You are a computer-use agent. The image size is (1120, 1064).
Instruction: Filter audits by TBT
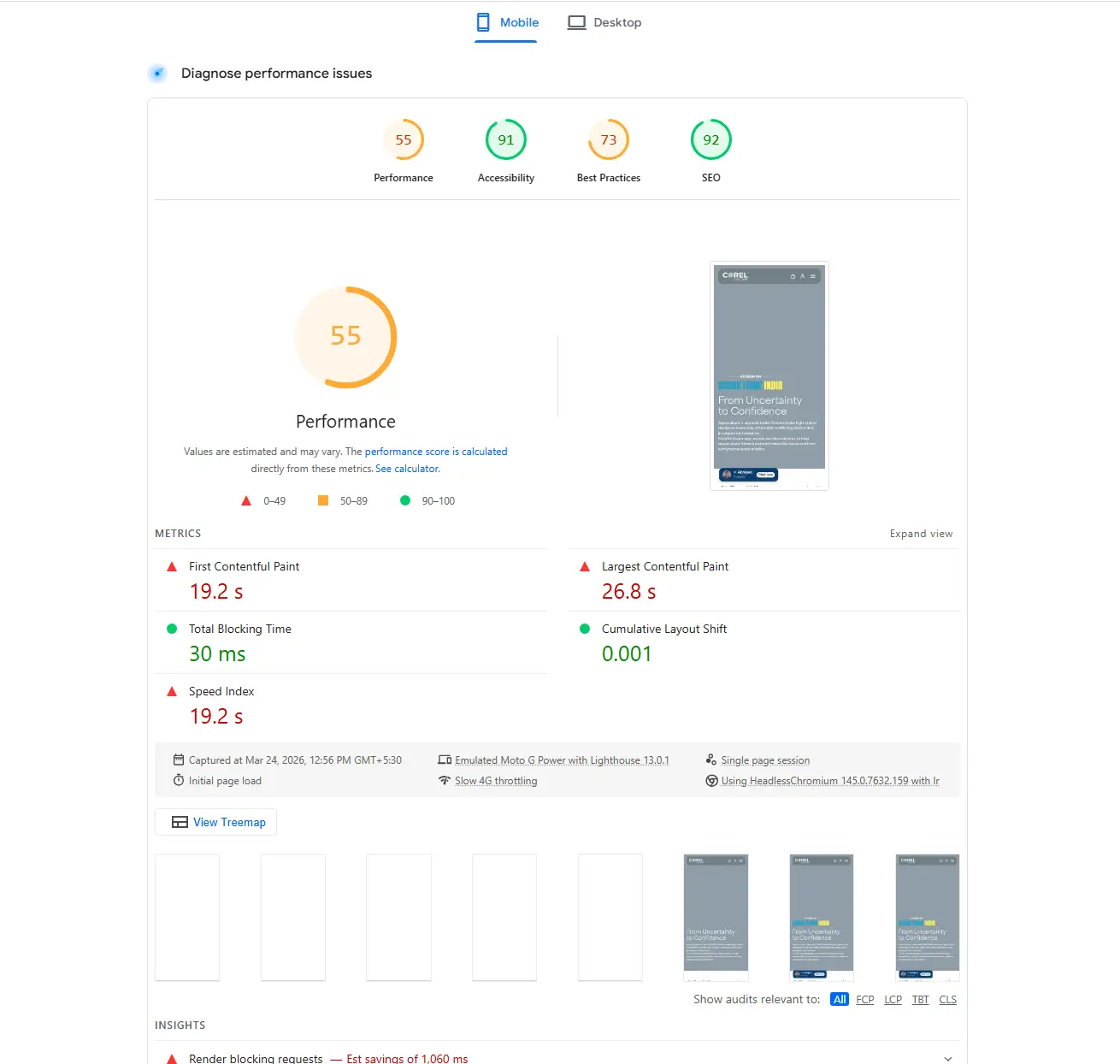(920, 999)
